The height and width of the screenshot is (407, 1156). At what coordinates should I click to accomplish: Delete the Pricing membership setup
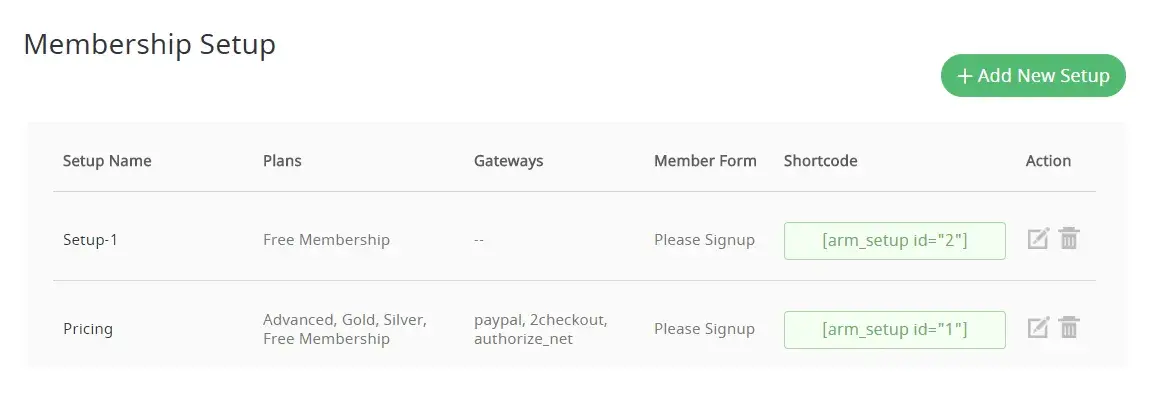pos(1069,328)
